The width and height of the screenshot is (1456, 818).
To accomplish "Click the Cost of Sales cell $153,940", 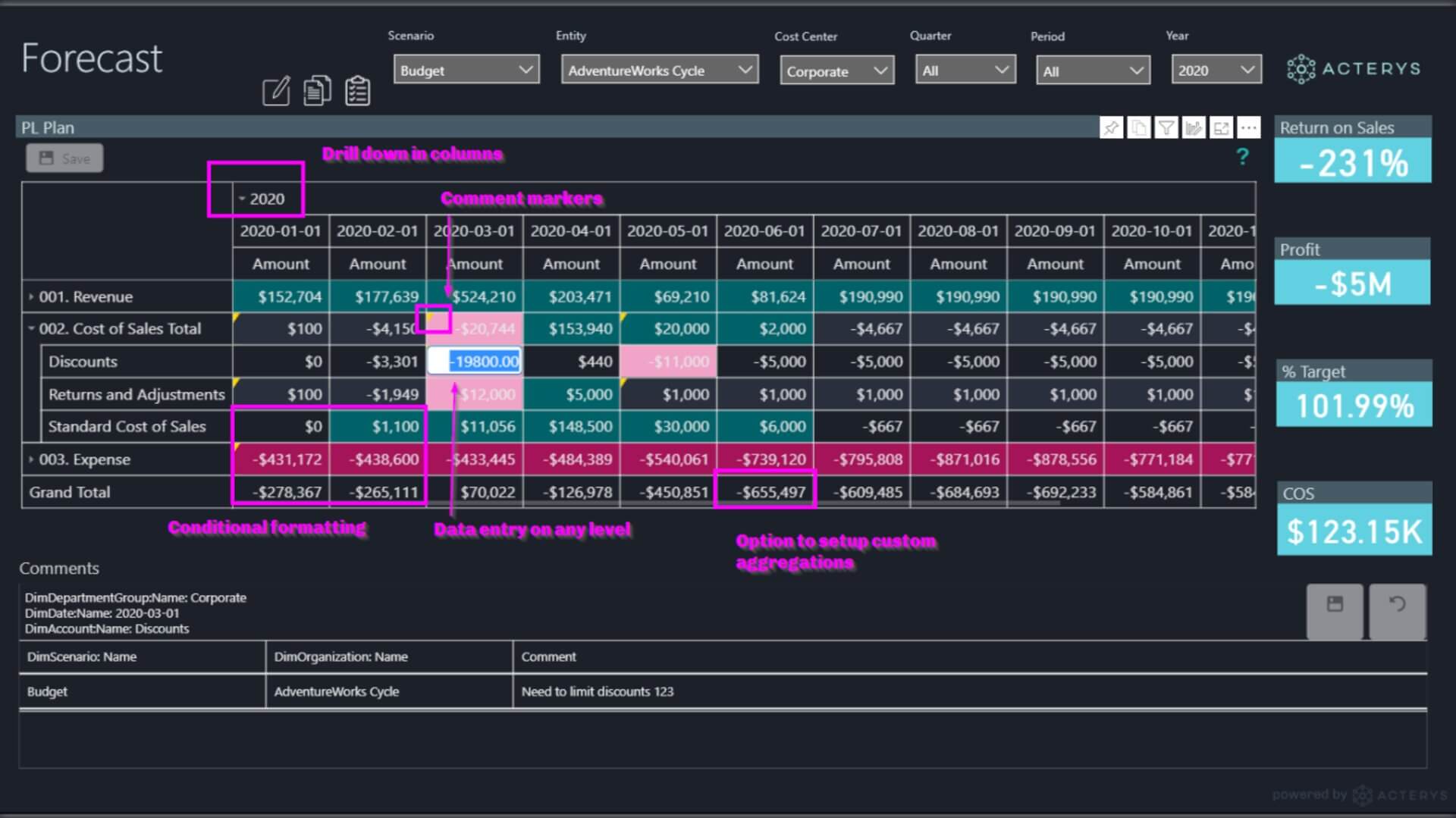I will pos(571,328).
